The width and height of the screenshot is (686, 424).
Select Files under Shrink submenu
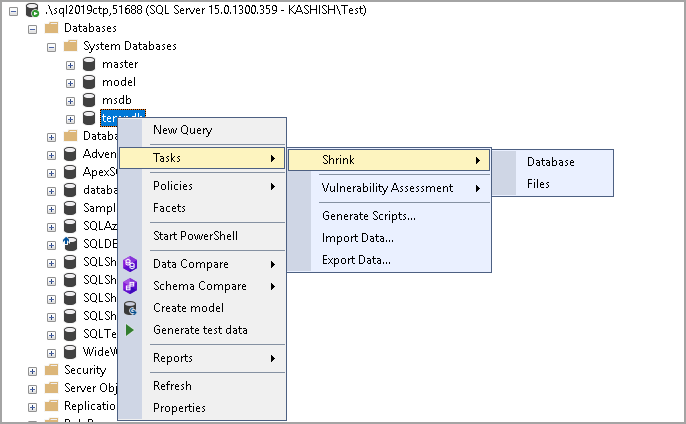click(538, 184)
